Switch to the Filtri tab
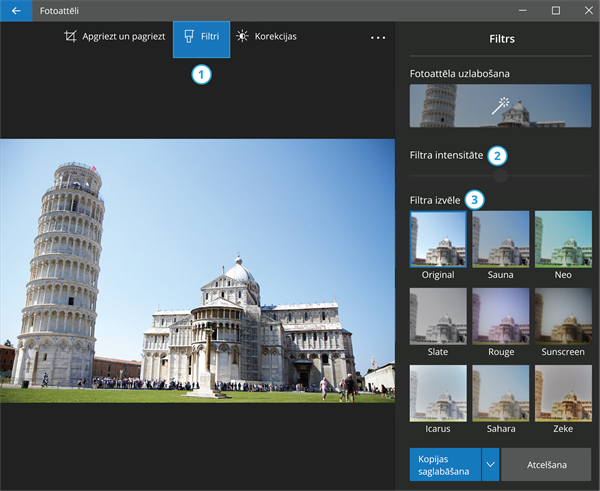The width and height of the screenshot is (600, 491). pyautogui.click(x=201, y=37)
